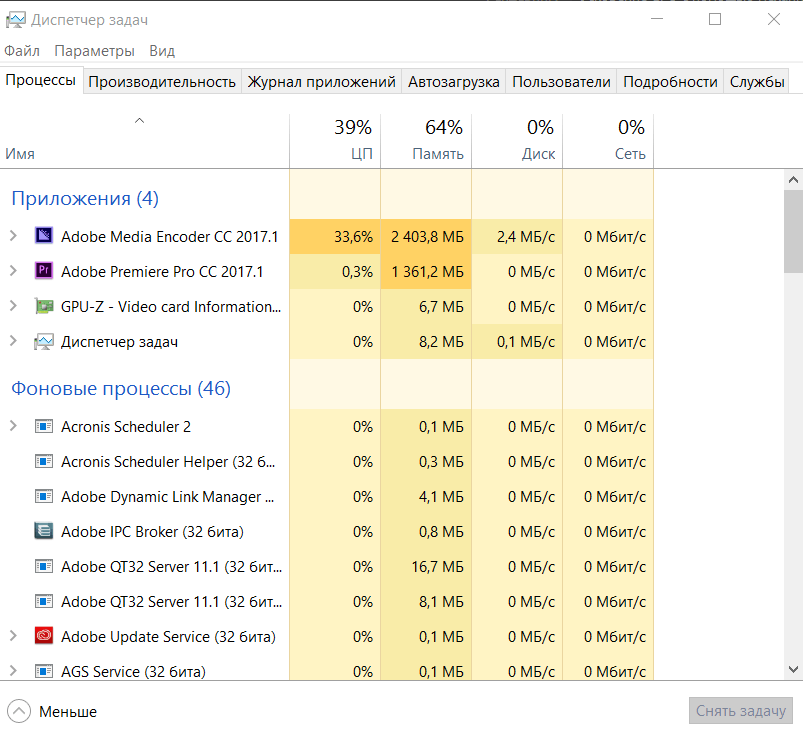Minimize the Task Manager window
The width and height of the screenshot is (803, 734).
[x=657, y=19]
